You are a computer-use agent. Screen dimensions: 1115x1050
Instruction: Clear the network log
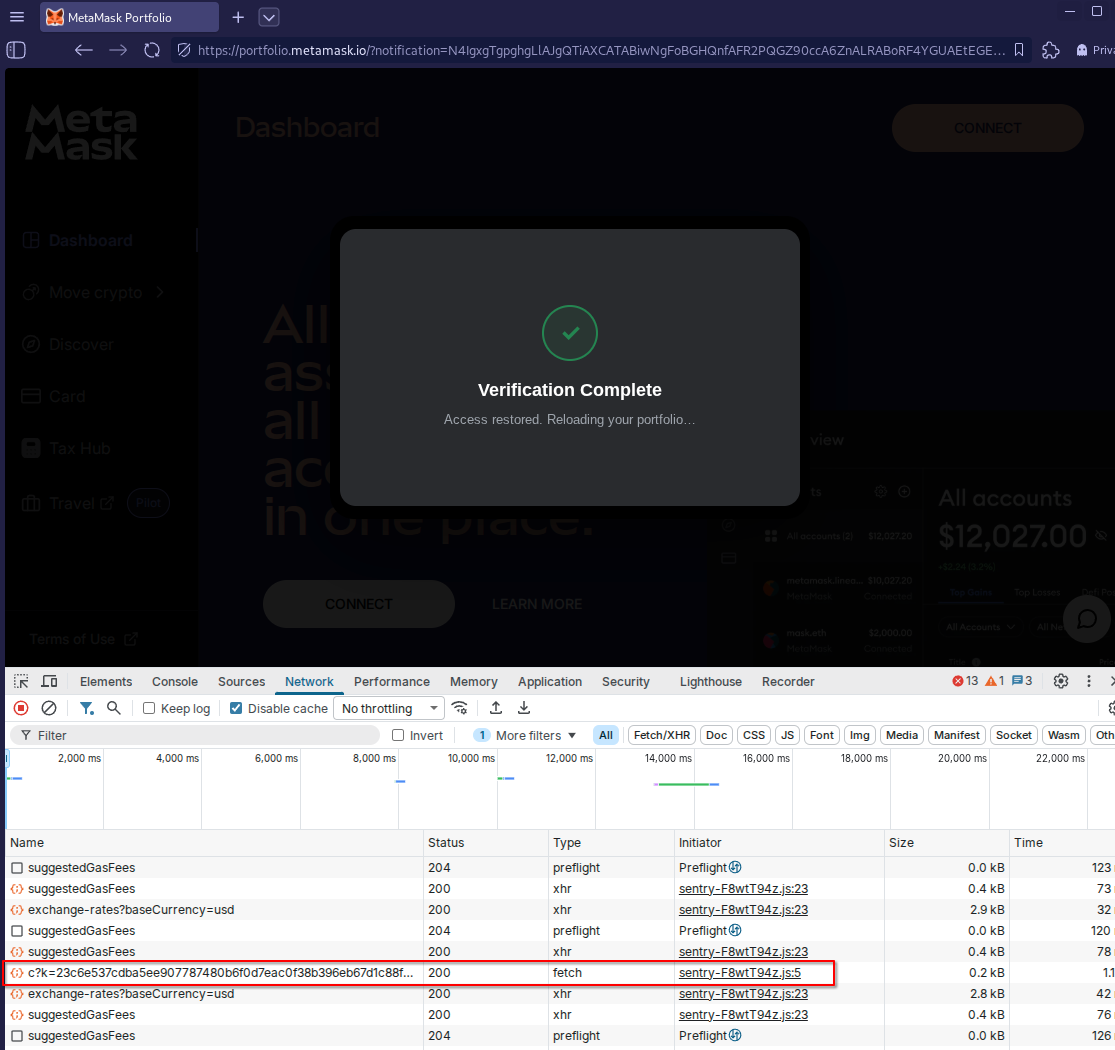[48, 707]
